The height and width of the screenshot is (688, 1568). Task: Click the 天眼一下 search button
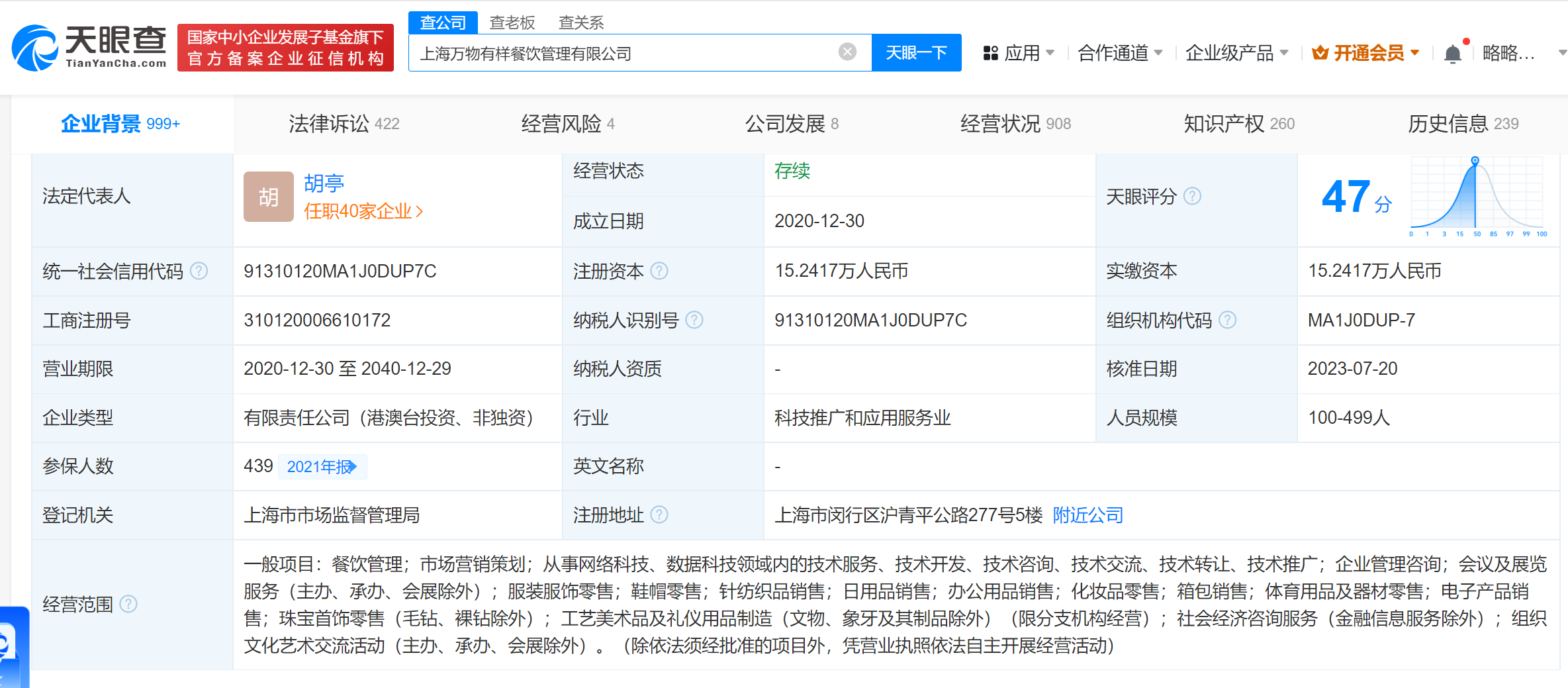[x=916, y=52]
